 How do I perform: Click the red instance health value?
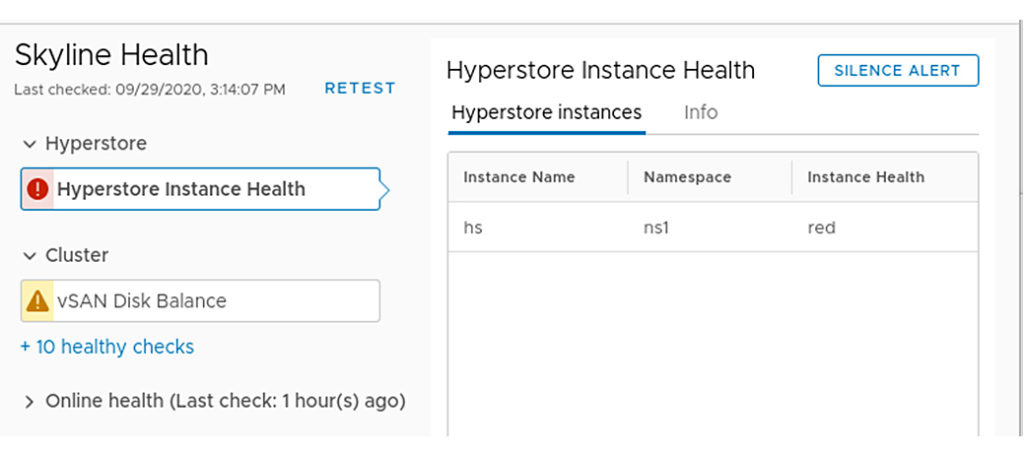821,227
